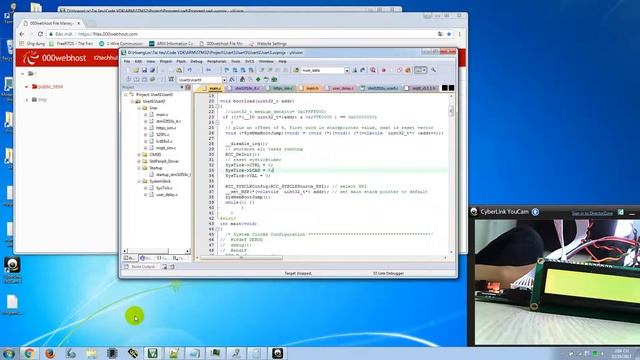Collapse the User group in project tree
The height and width of the screenshot is (360, 640).
click(x=139, y=108)
